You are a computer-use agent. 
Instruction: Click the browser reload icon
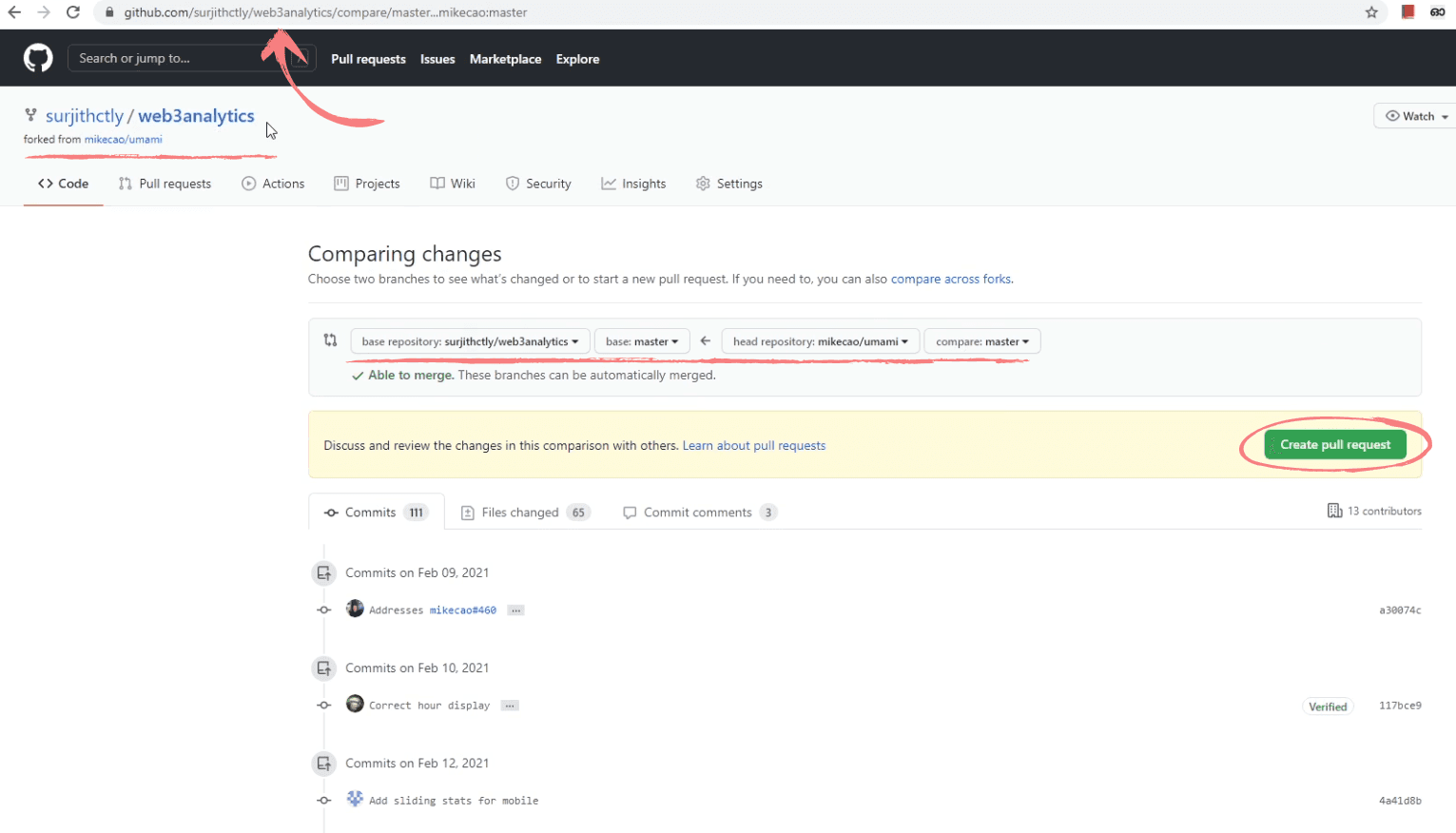click(x=73, y=12)
